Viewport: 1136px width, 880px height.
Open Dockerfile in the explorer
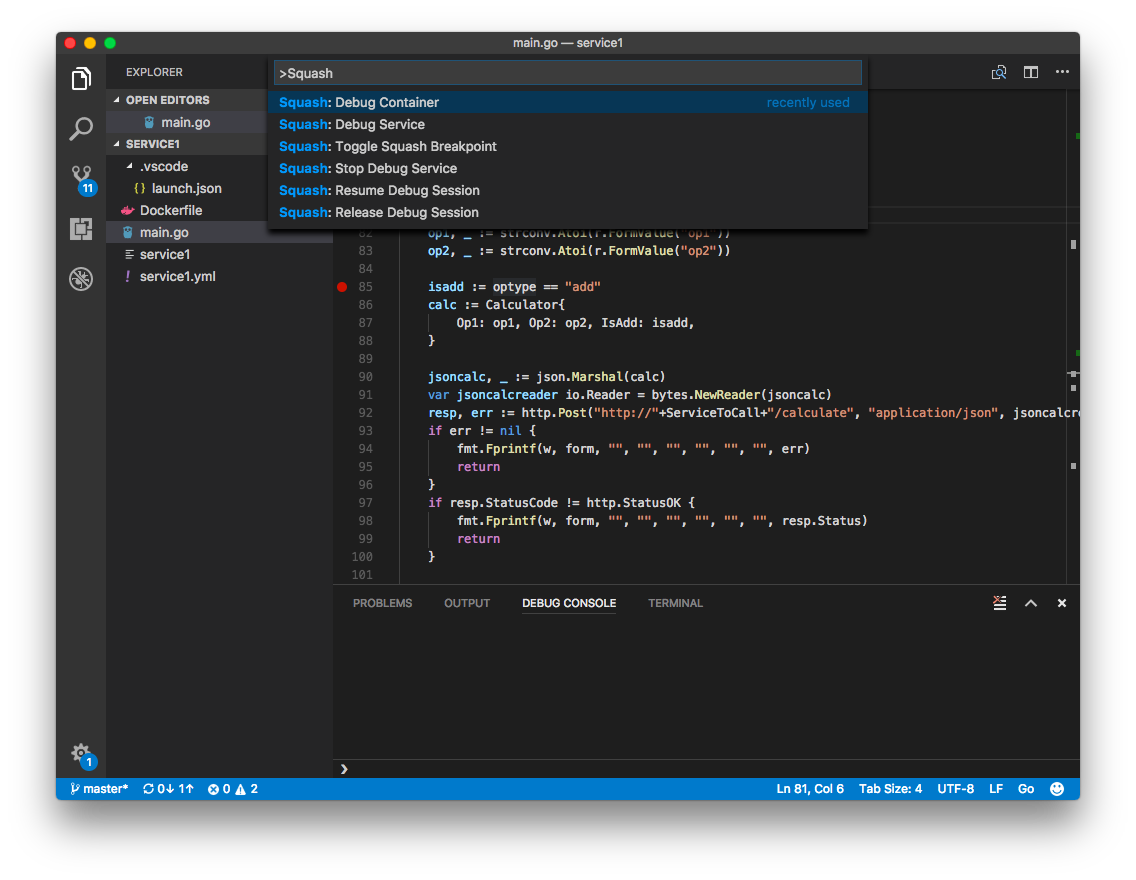pyautogui.click(x=171, y=211)
